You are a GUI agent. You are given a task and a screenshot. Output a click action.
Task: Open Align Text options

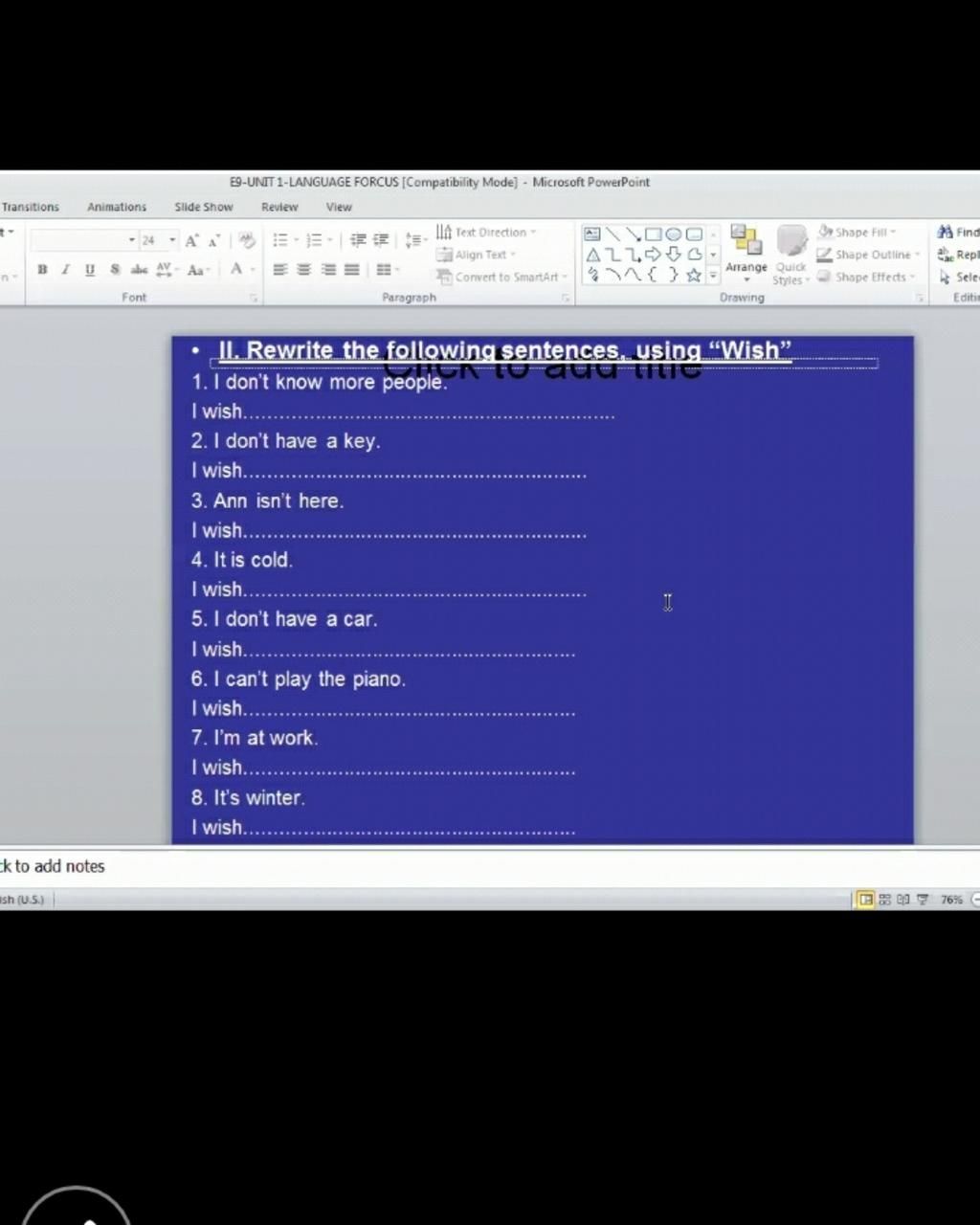coord(476,255)
